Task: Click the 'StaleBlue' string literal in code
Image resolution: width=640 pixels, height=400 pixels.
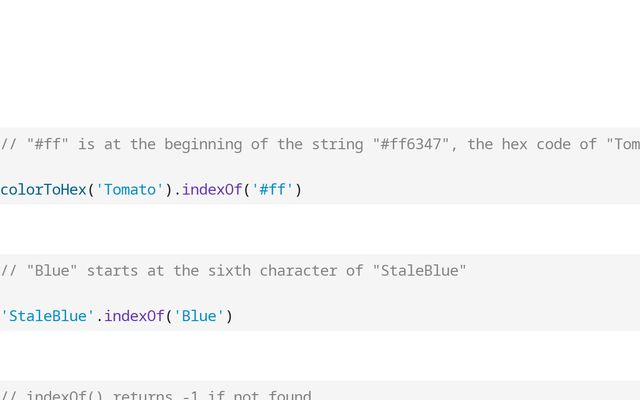Action: (x=47, y=316)
